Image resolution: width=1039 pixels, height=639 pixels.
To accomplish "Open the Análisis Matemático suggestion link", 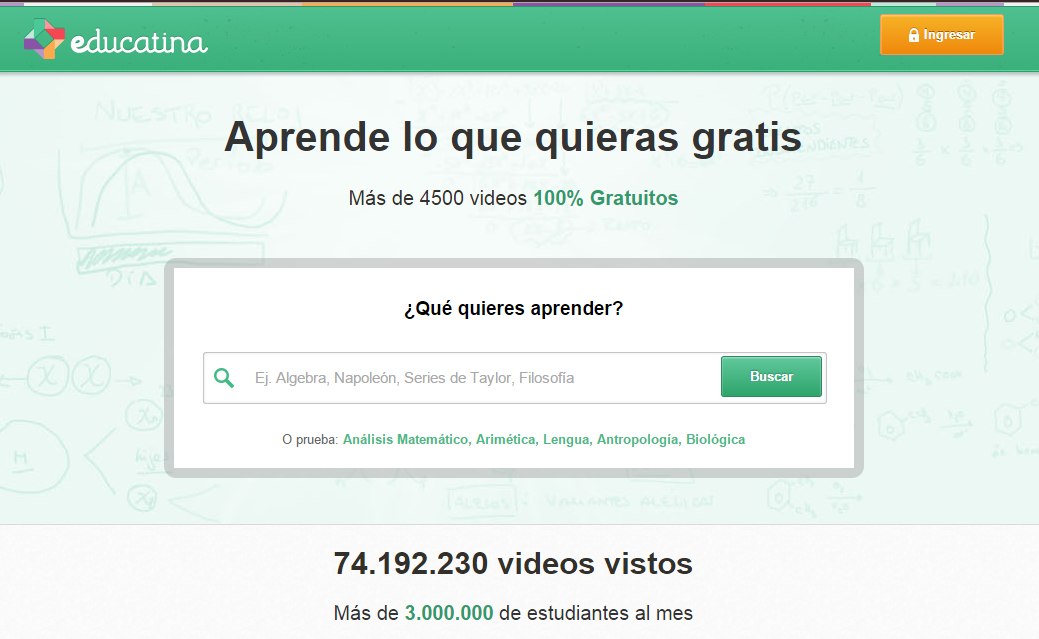I will 405,439.
